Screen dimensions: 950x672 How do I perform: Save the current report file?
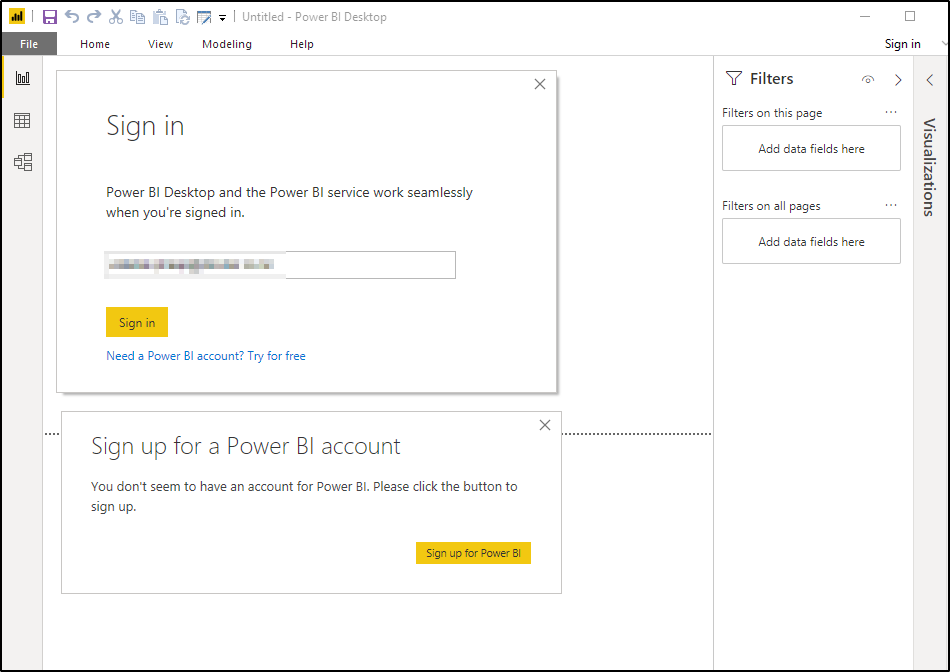pos(49,16)
